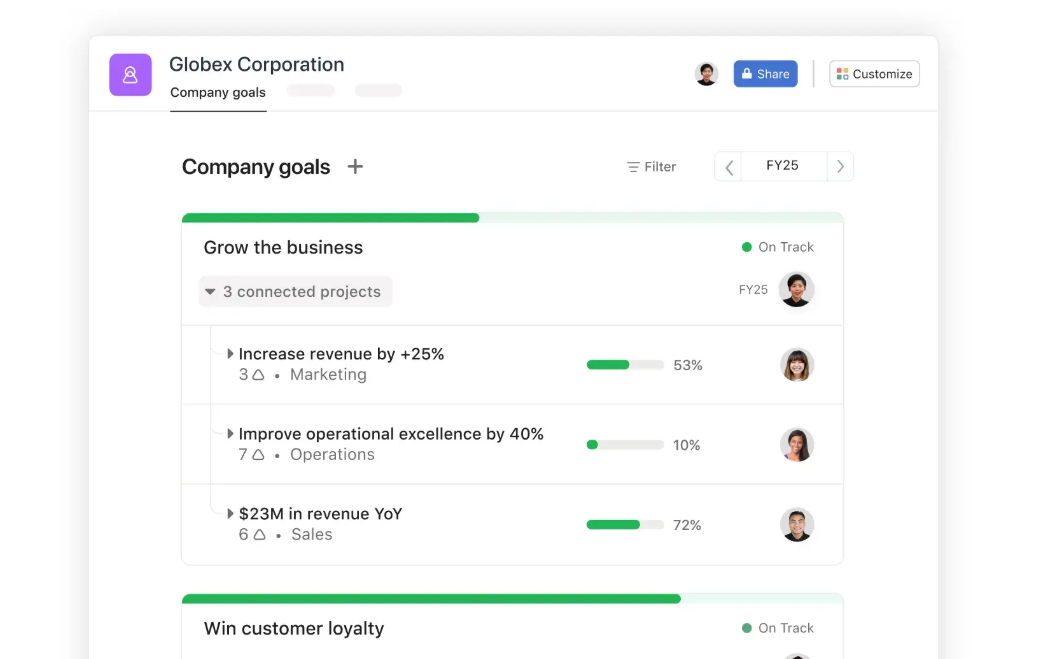Open the Win customer loyalty goal

point(294,629)
